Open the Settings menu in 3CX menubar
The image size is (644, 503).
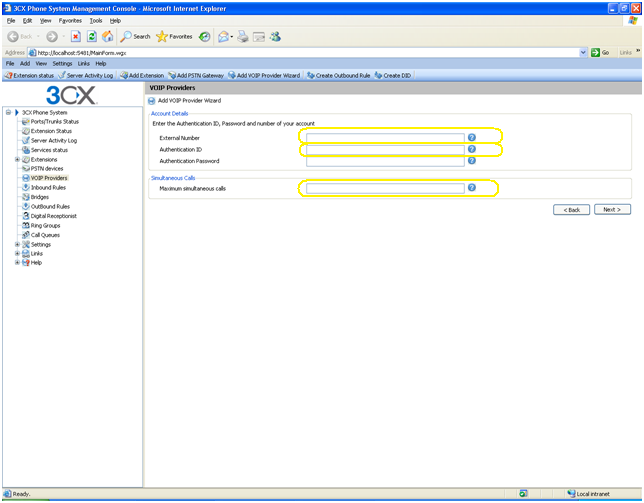62,63
